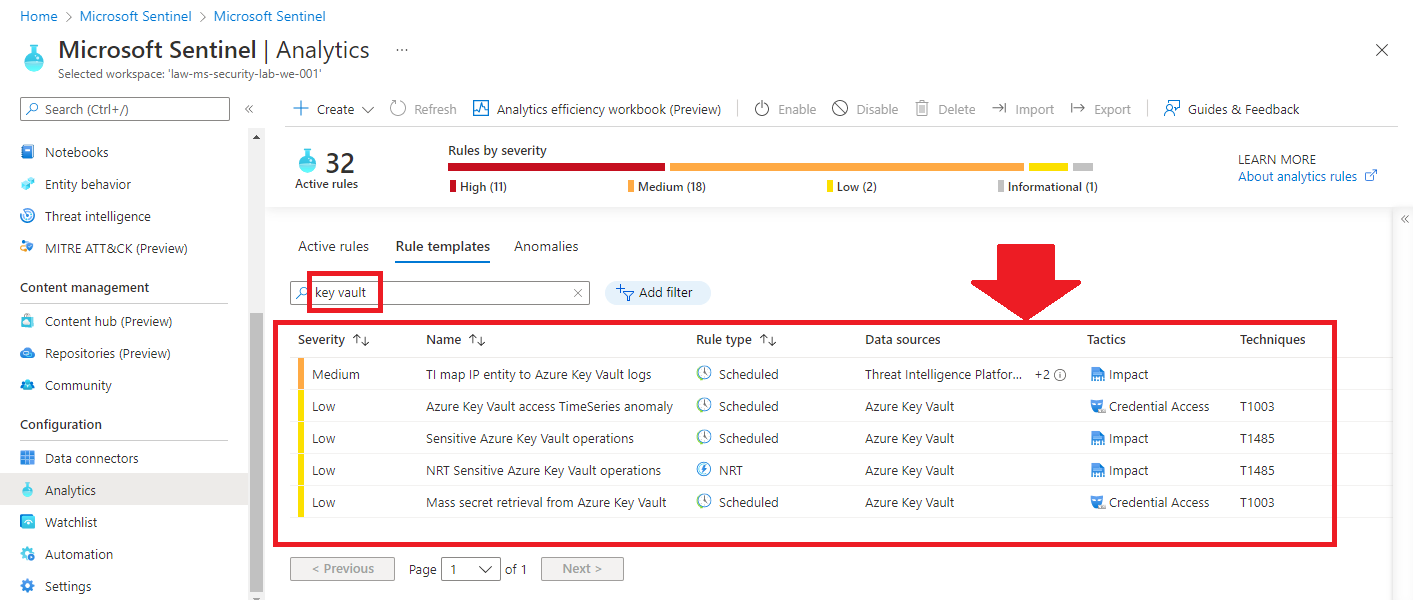Focus the sidebar Search (Ctrl+/) box
This screenshot has width=1413, height=600.
[125, 109]
